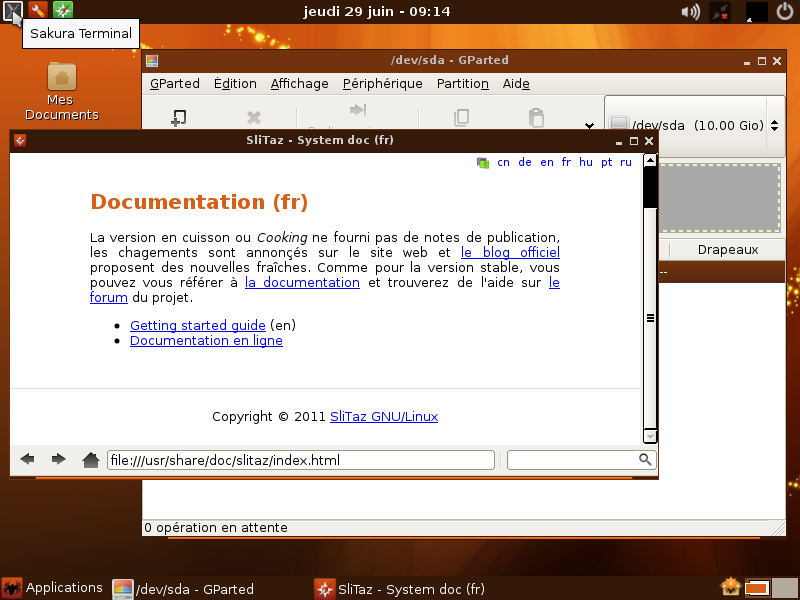The width and height of the screenshot is (800, 600).
Task: Open the green web browser launcher
Action: 63,10
